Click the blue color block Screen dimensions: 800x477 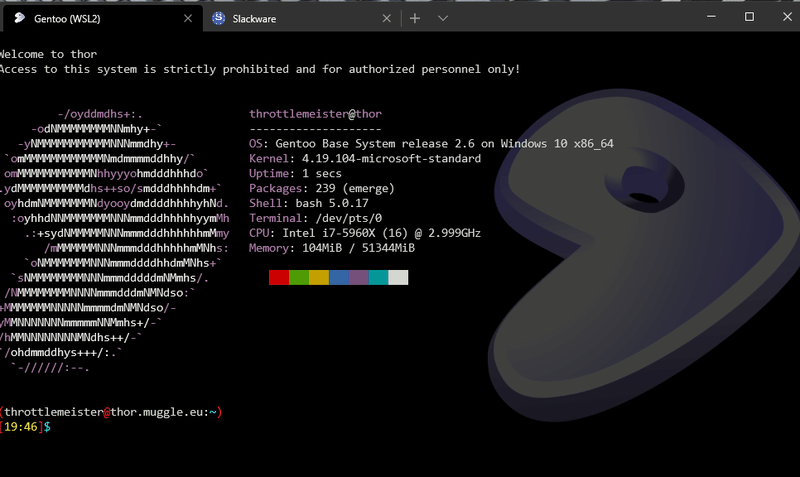pos(339,278)
